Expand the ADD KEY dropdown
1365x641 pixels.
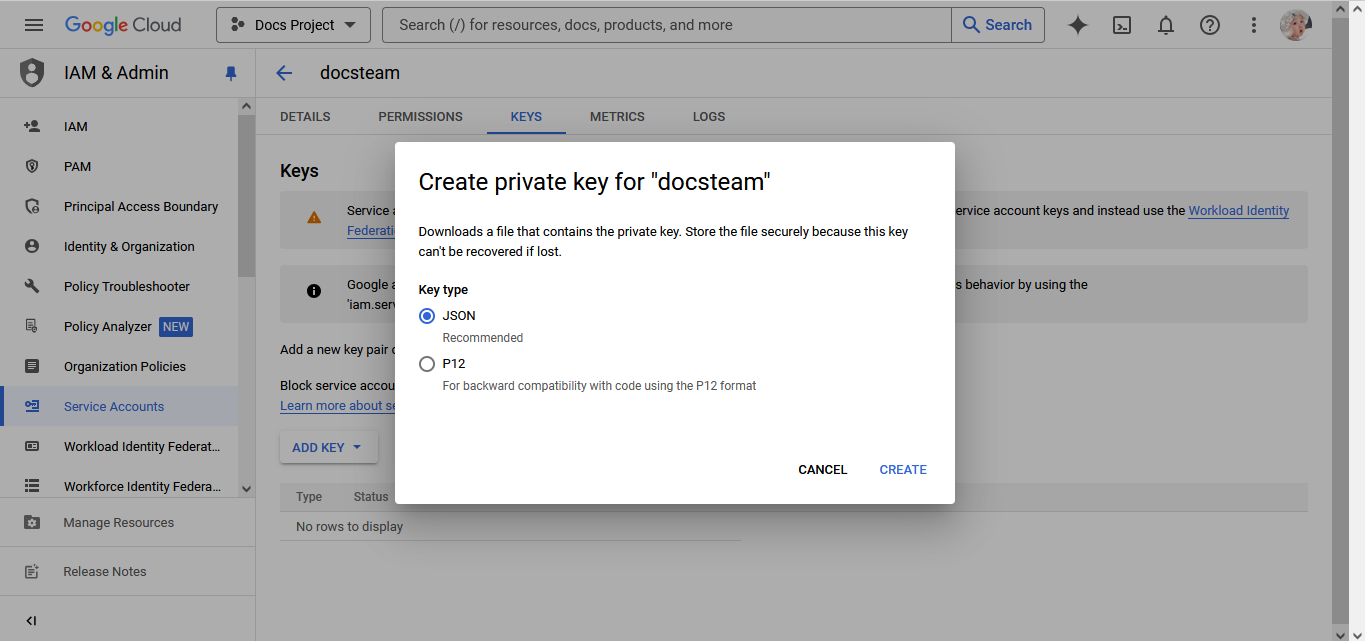click(328, 448)
